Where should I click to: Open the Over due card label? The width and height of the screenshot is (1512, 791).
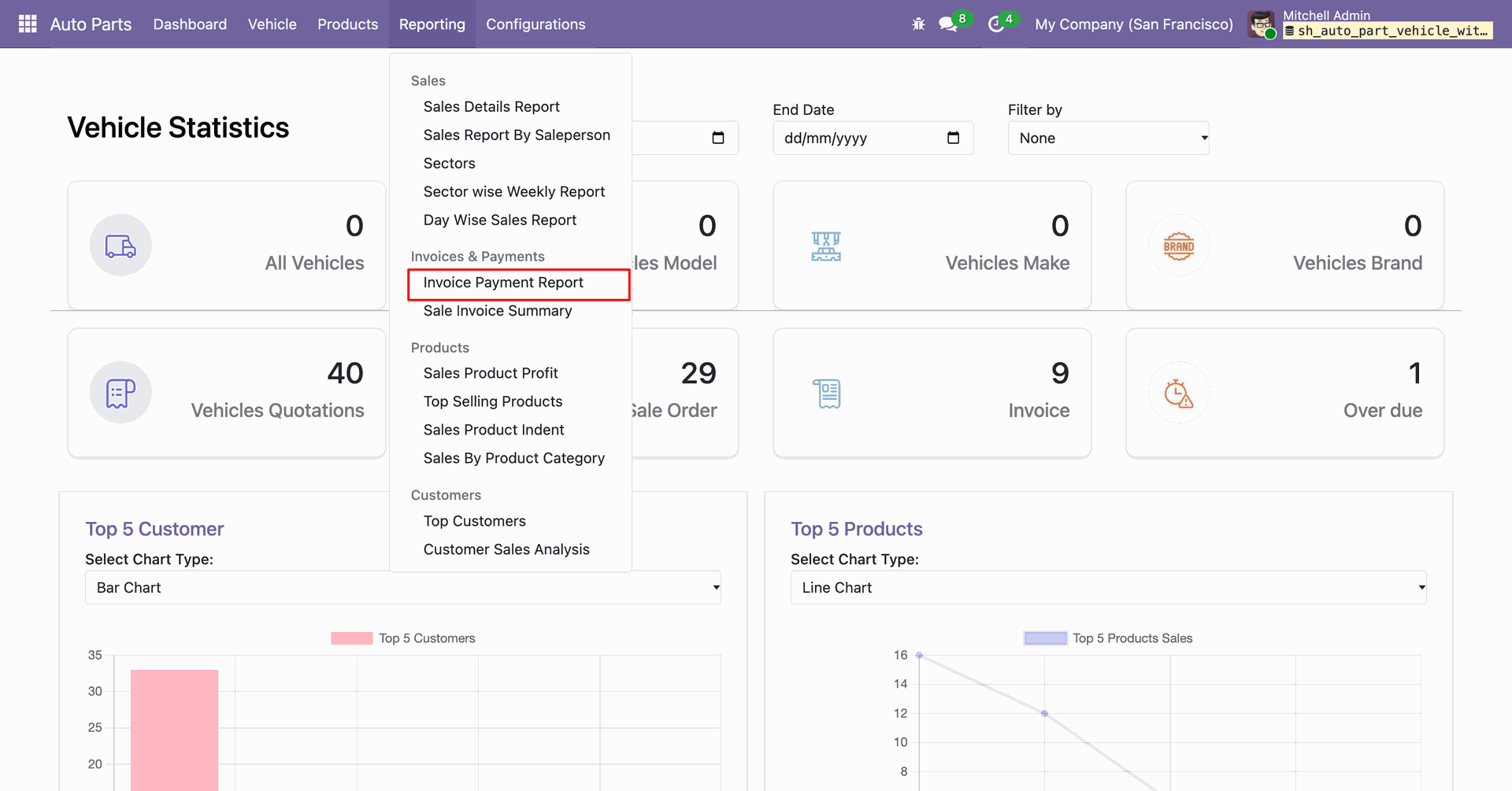(1383, 410)
